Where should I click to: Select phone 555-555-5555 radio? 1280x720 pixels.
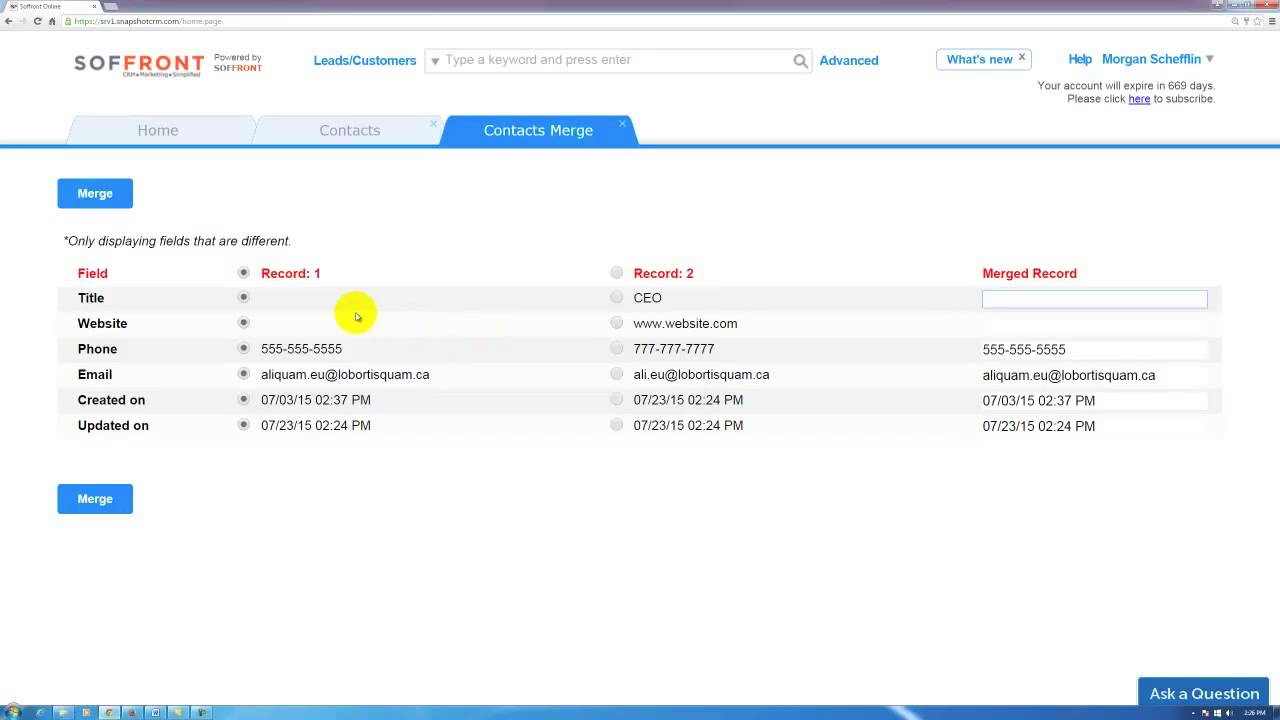click(243, 348)
